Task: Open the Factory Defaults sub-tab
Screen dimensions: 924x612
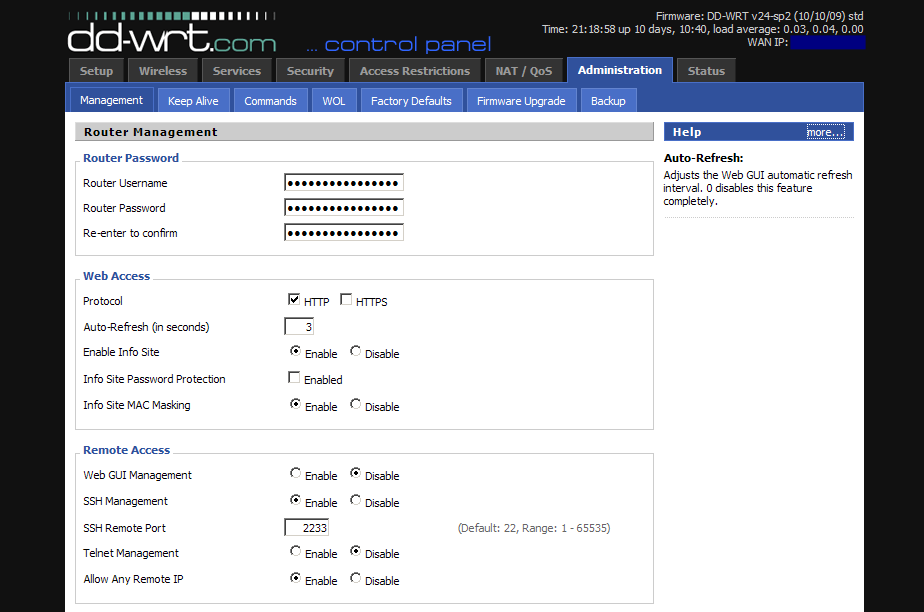Action: pos(411,101)
